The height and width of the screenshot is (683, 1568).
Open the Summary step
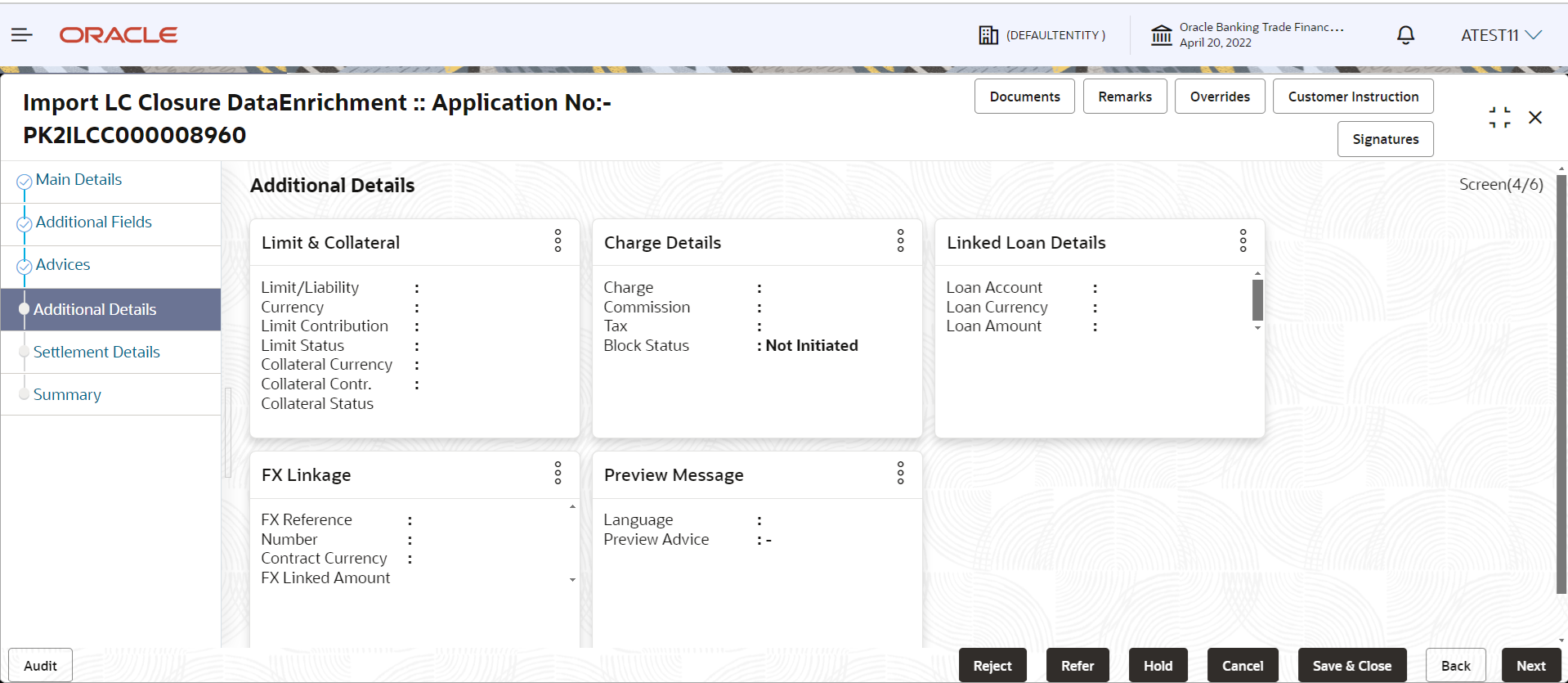point(67,394)
